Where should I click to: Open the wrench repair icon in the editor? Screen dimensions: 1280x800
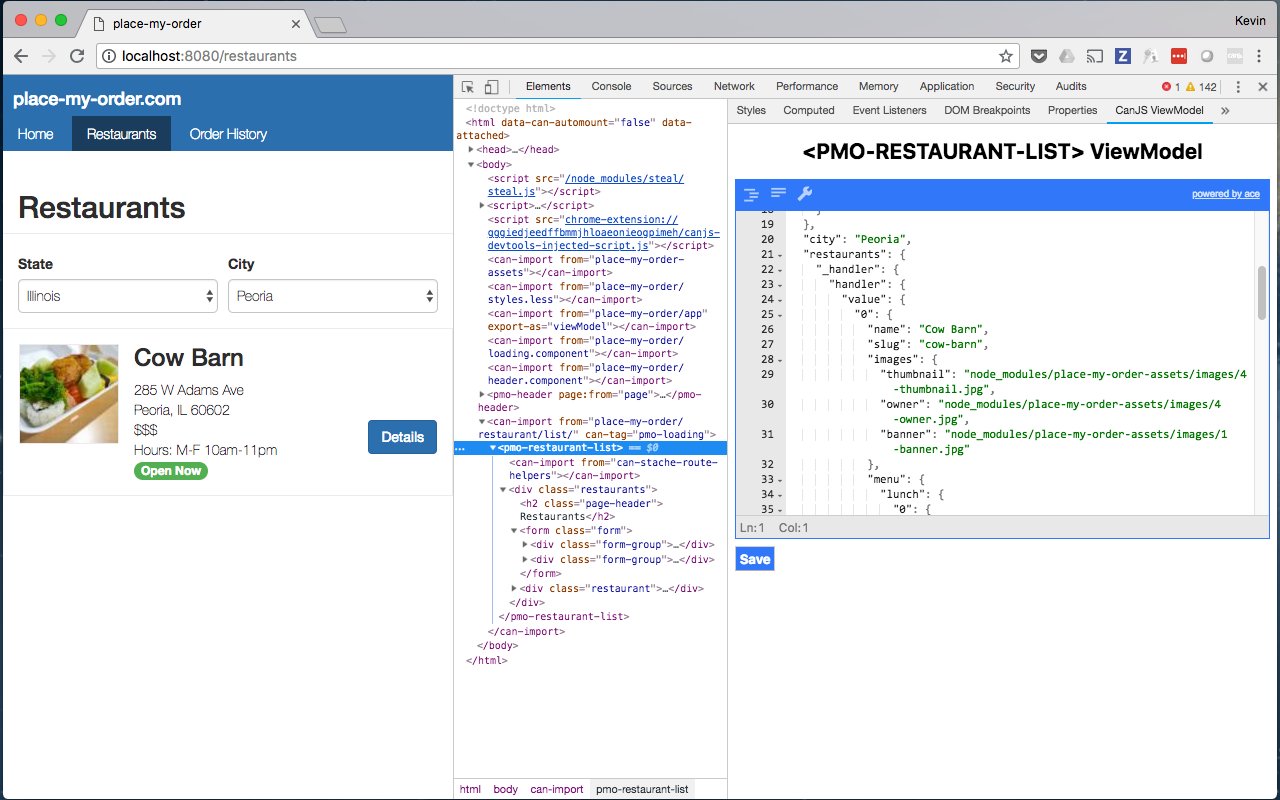coord(805,193)
